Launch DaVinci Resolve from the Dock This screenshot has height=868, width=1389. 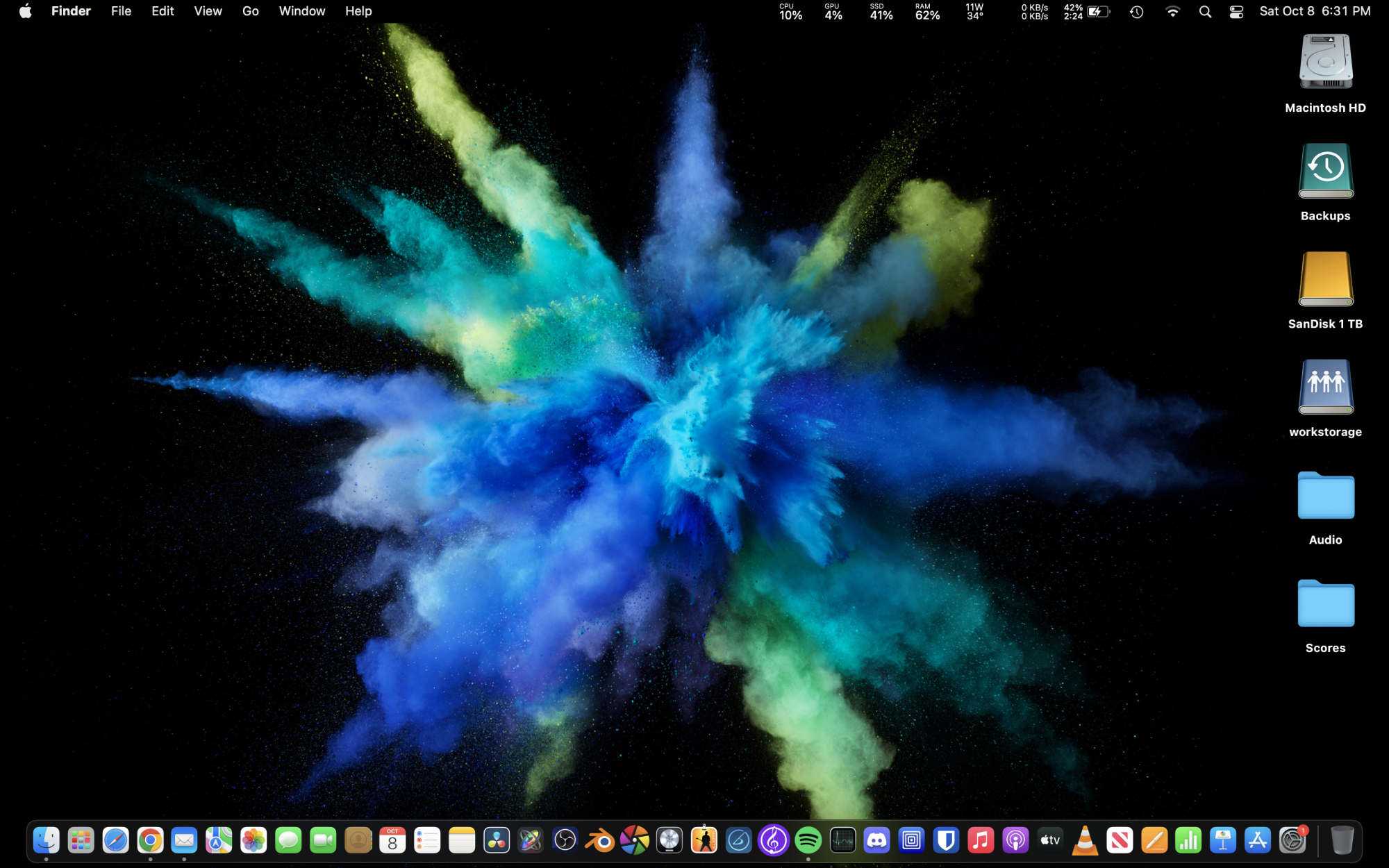(x=497, y=841)
